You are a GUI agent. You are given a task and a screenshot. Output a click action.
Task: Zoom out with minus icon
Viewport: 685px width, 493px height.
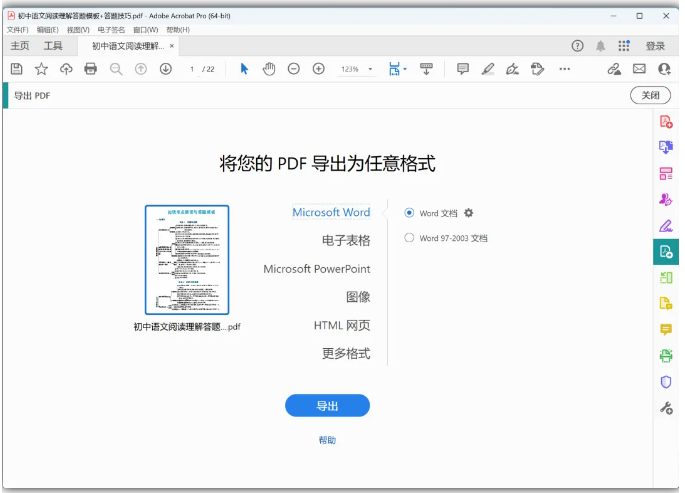pyautogui.click(x=294, y=69)
